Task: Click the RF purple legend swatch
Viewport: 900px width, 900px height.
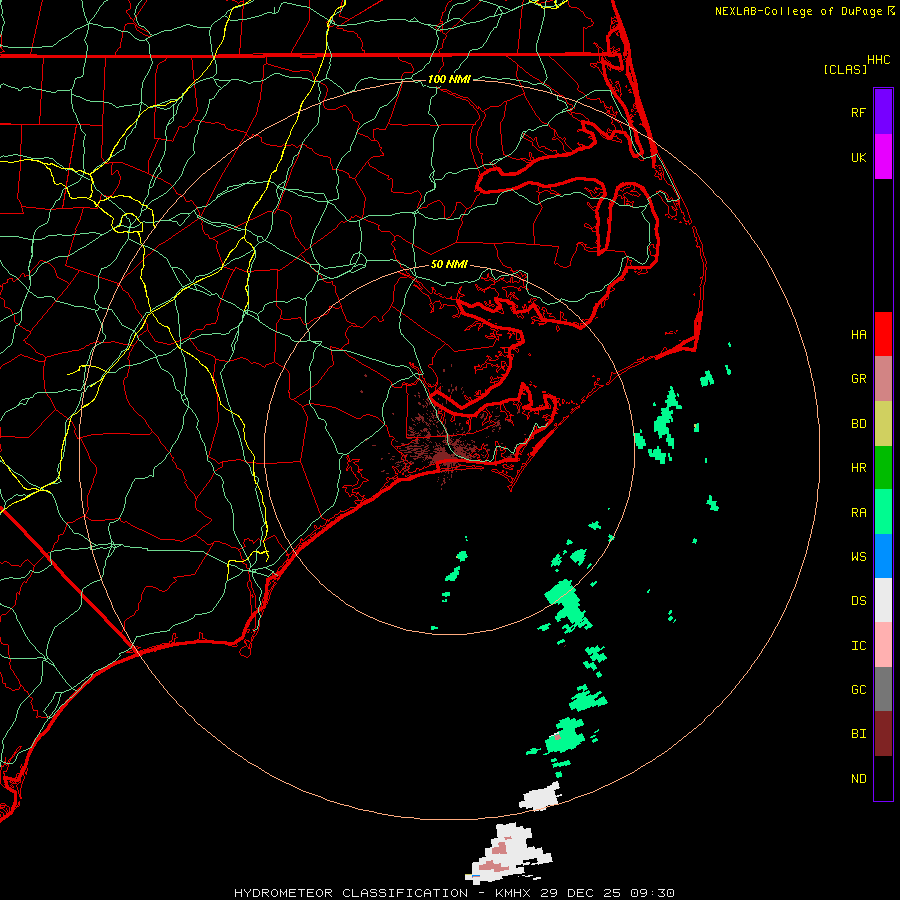Action: coord(883,111)
